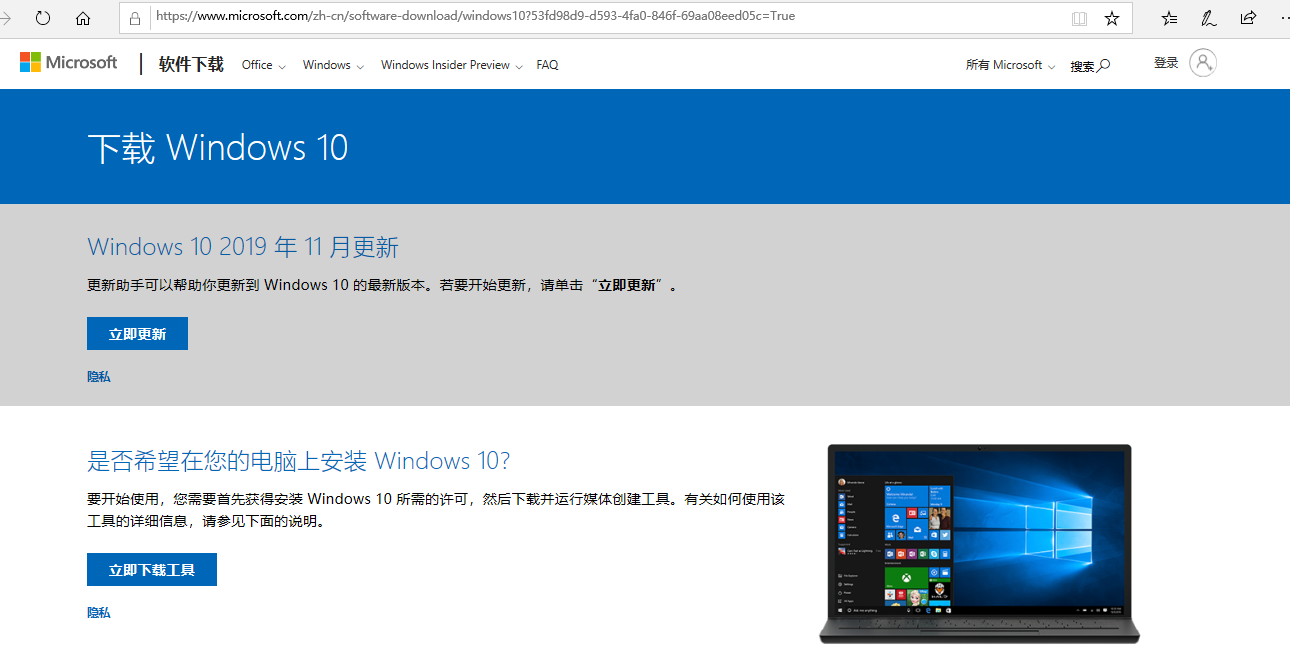Share this page icon
Viewport: 1290px width, 654px height.
coord(1248,18)
